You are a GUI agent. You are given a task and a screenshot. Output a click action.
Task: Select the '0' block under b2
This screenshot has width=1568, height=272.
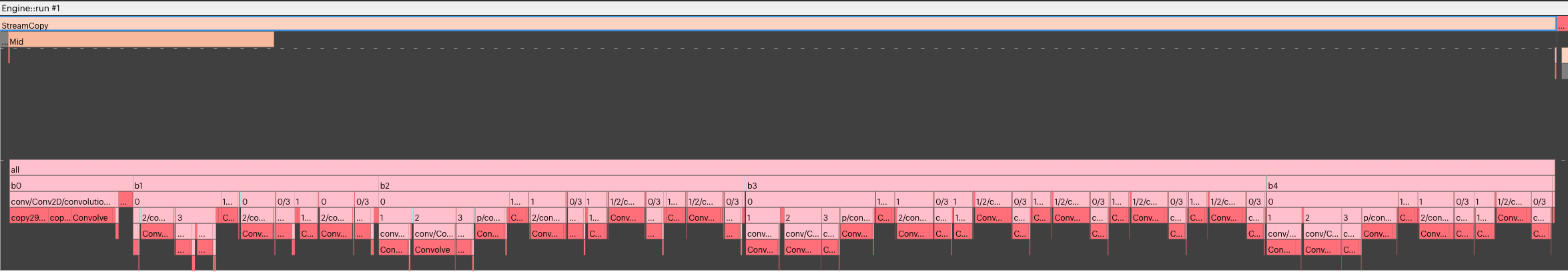point(444,201)
